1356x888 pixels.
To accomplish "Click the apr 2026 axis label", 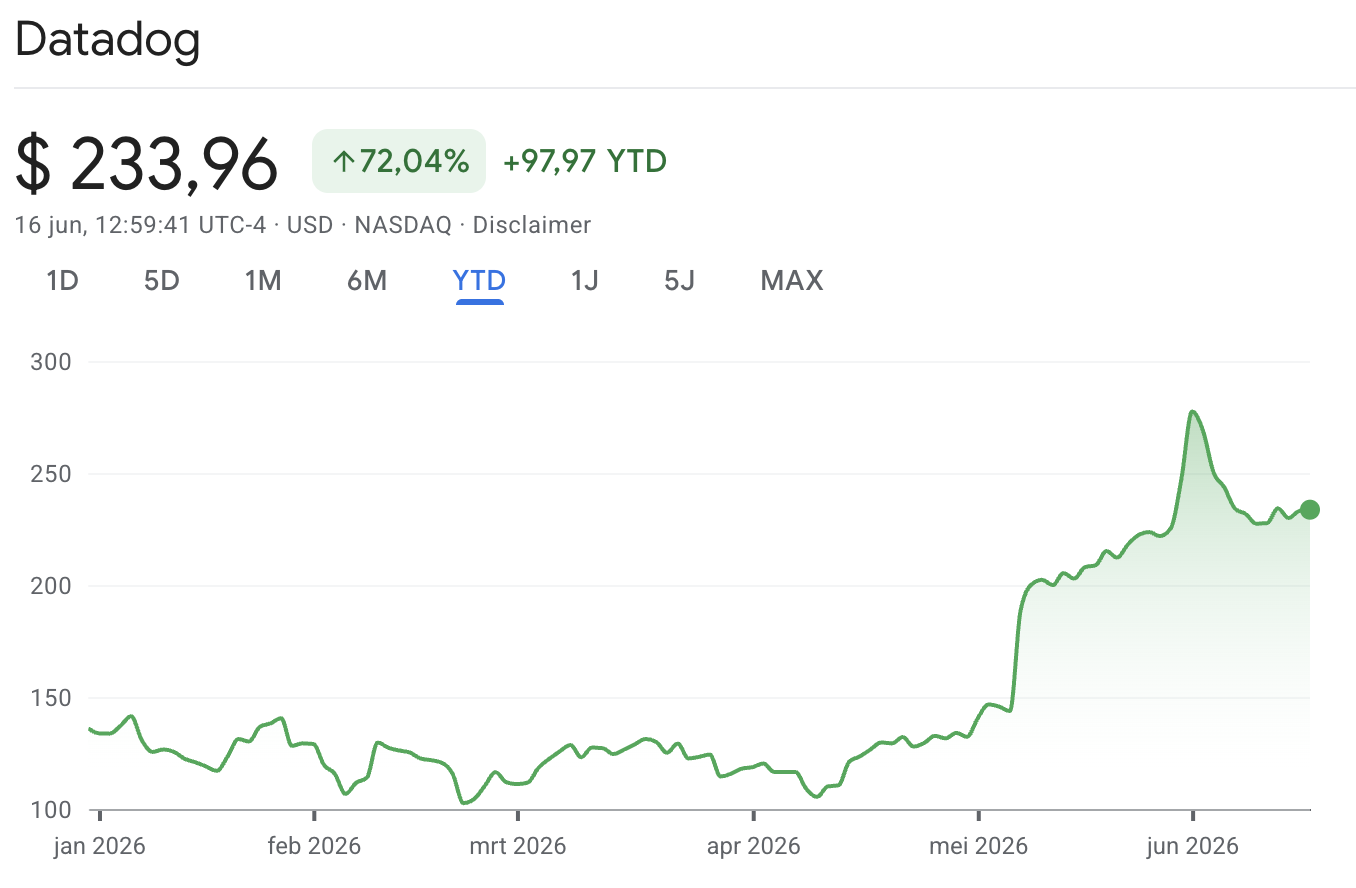I will coord(753,847).
